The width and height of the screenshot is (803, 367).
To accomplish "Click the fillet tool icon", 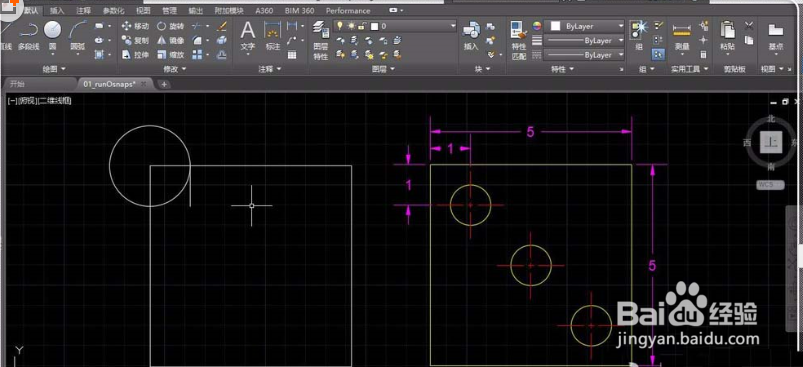I will pyautogui.click(x=197, y=40).
